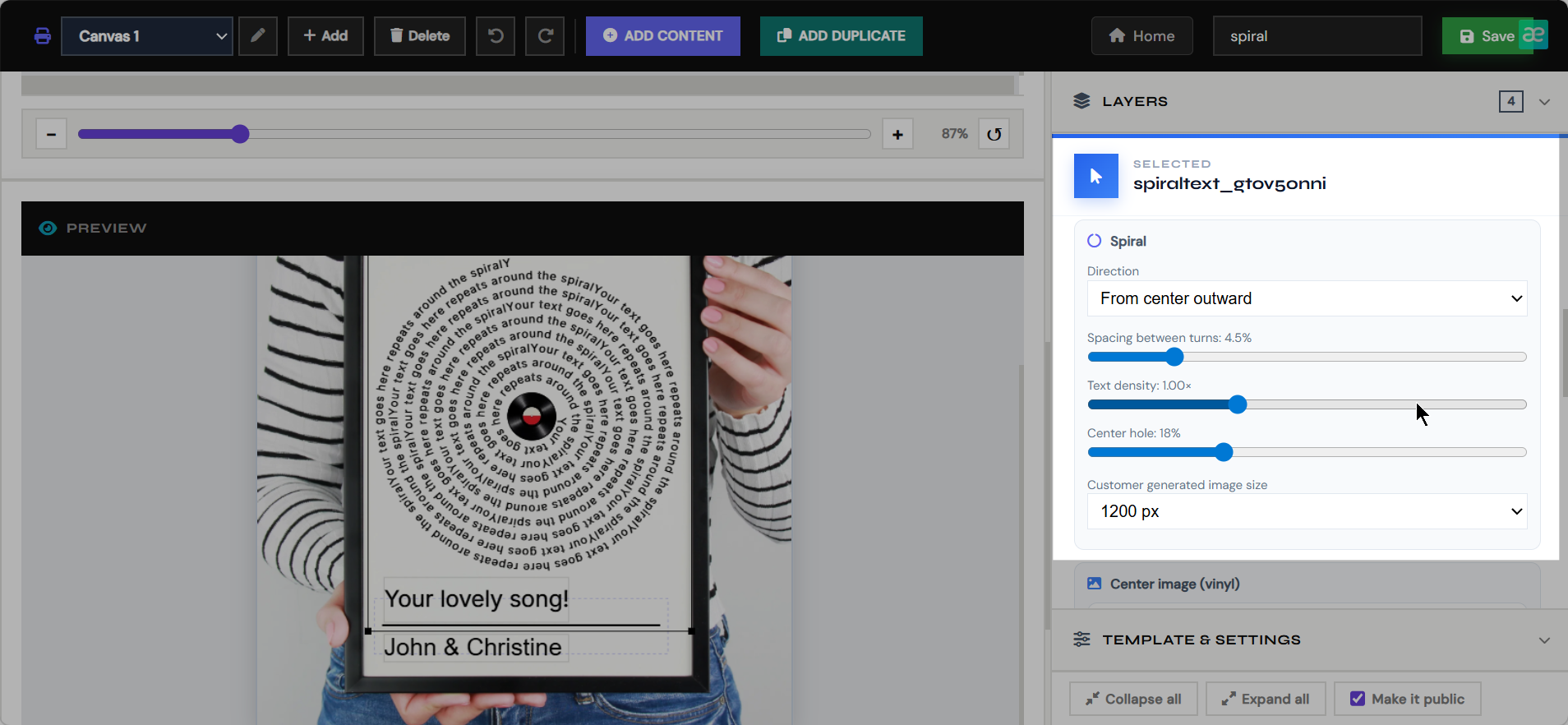Go to Home
The height and width of the screenshot is (725, 1568).
coord(1142,36)
